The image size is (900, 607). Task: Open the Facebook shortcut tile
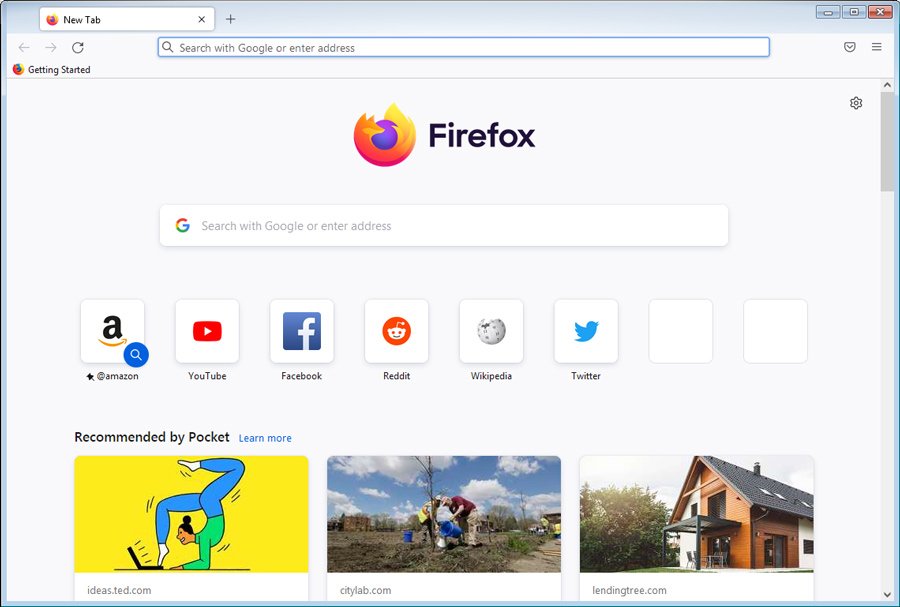pyautogui.click(x=301, y=330)
